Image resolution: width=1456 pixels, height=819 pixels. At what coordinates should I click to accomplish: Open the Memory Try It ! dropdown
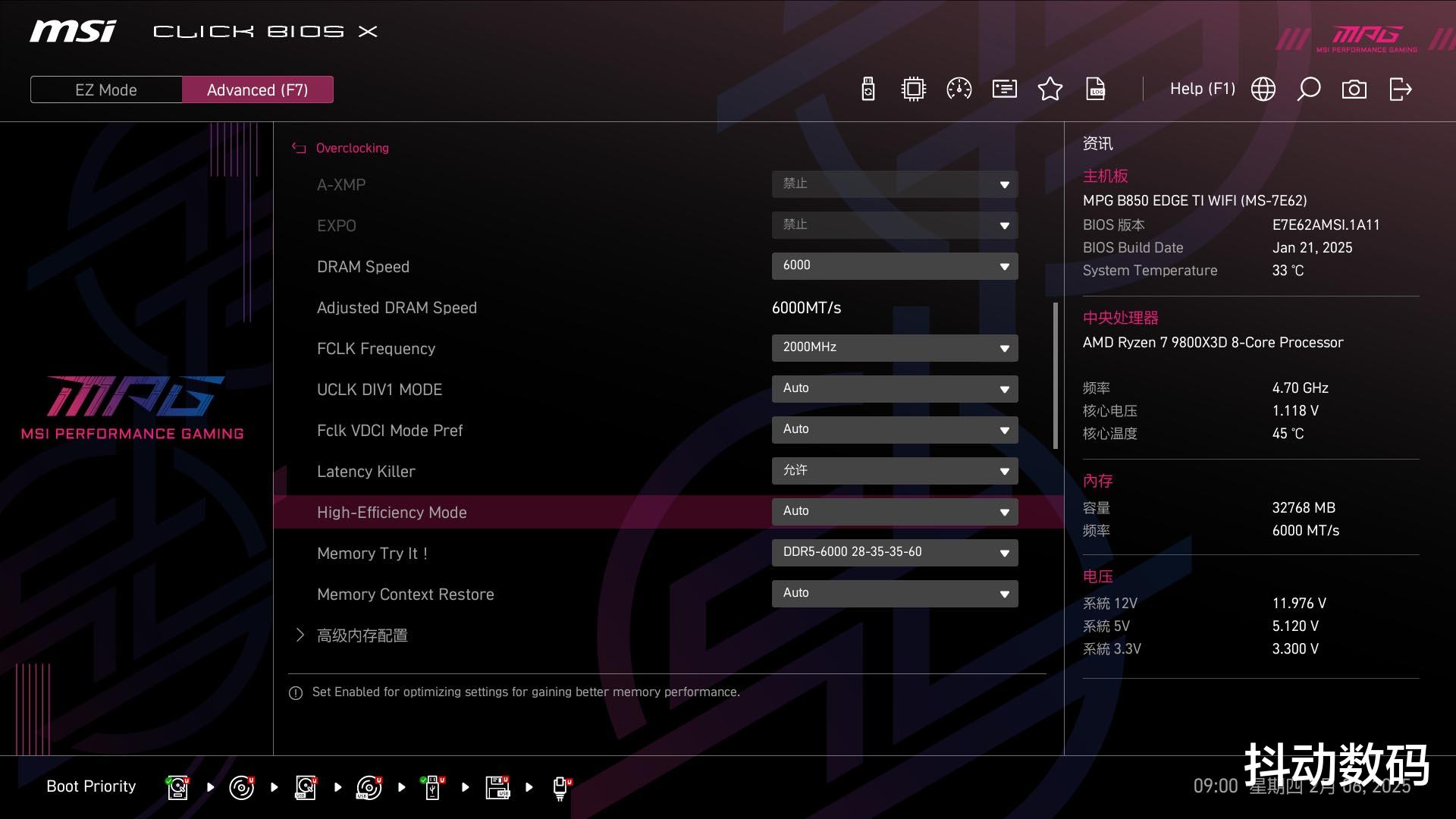pyautogui.click(x=895, y=553)
